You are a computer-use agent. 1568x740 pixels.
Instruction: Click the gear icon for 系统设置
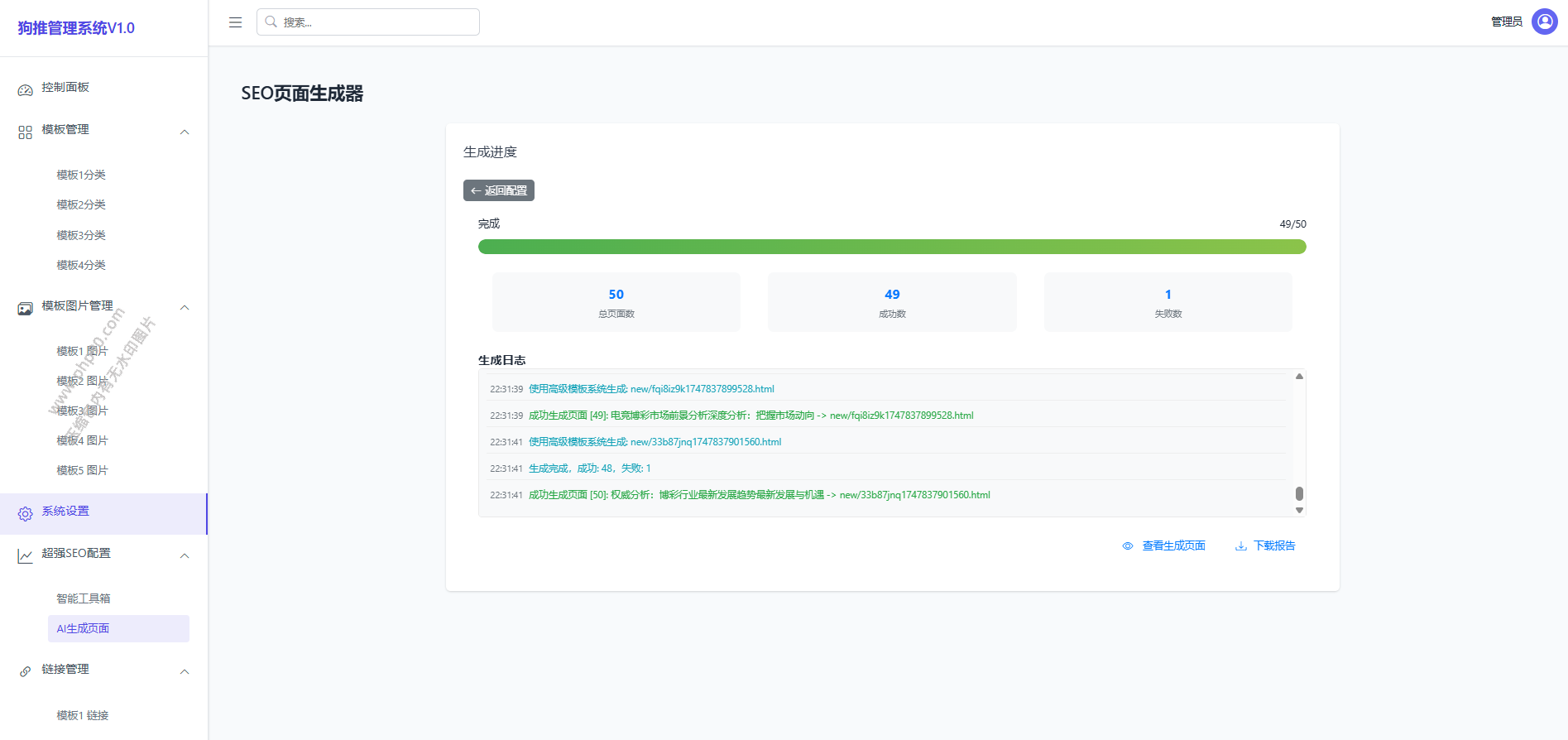(x=26, y=513)
